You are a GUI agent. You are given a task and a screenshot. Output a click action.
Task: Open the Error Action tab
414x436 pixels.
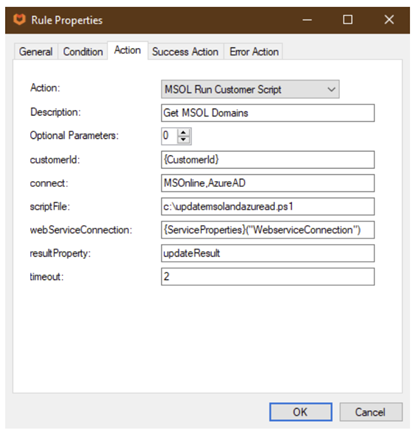[254, 52]
